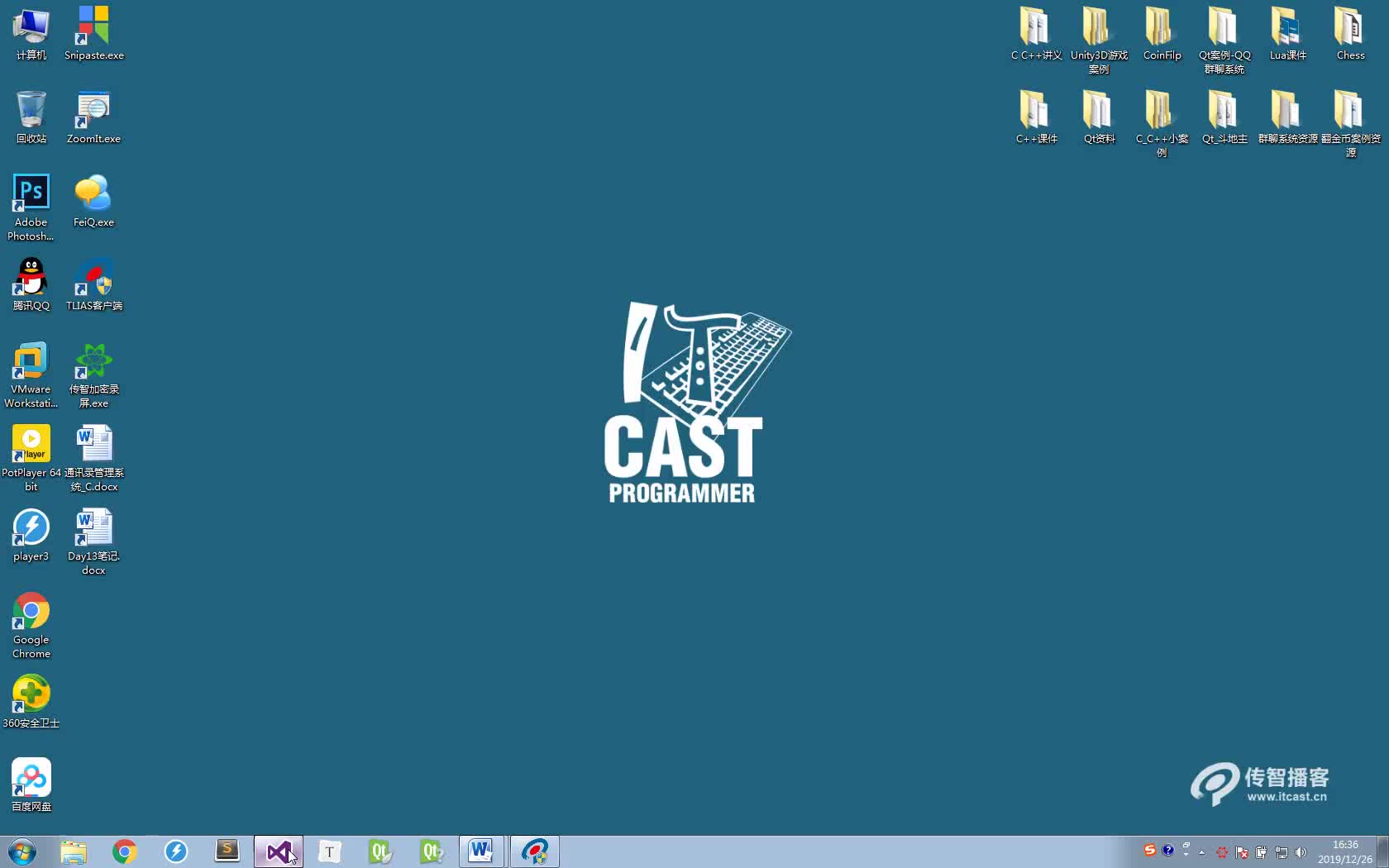
Task: Select the CoinFilp folder
Action: click(1162, 34)
